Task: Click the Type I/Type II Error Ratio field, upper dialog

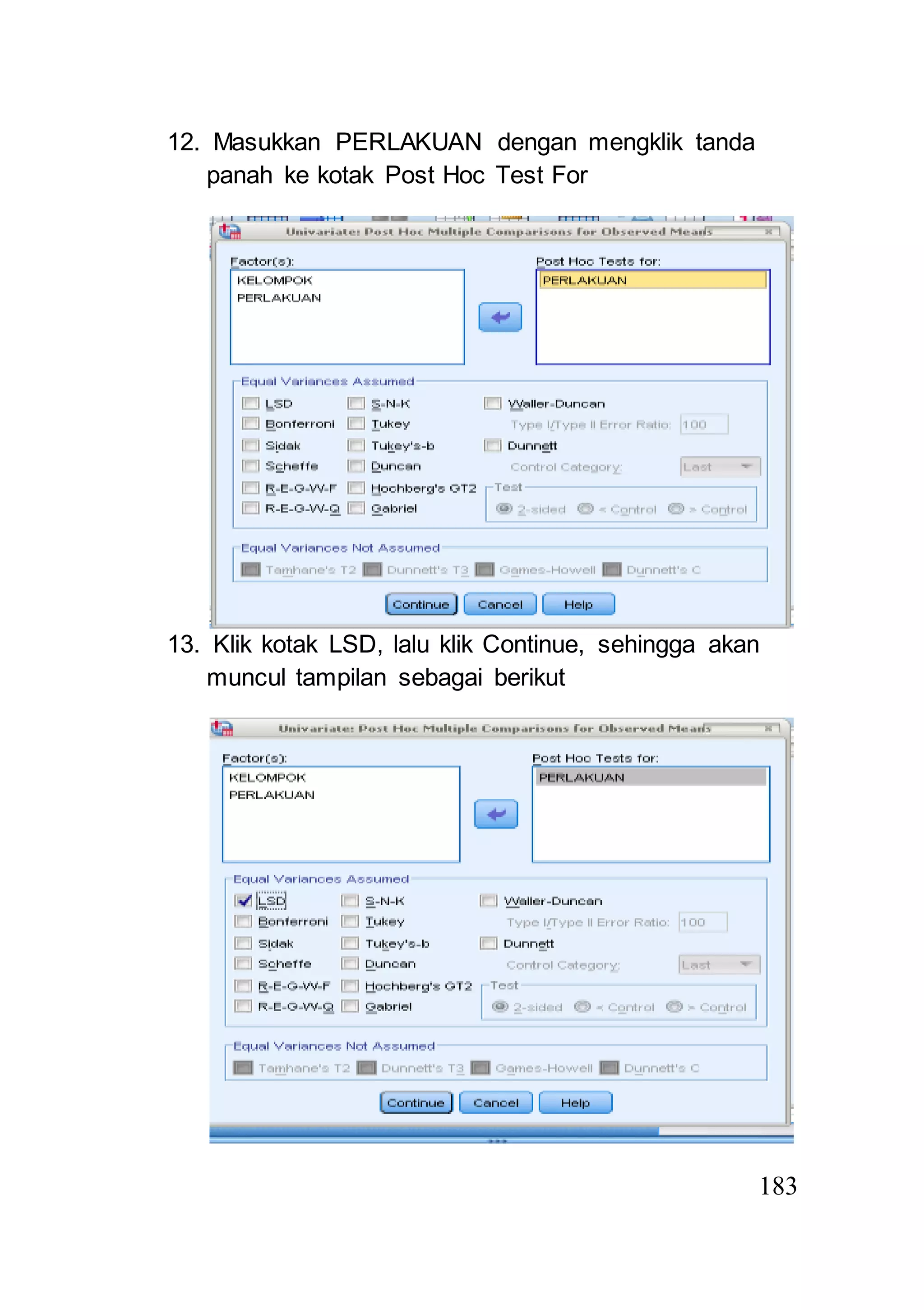Action: coord(703,425)
